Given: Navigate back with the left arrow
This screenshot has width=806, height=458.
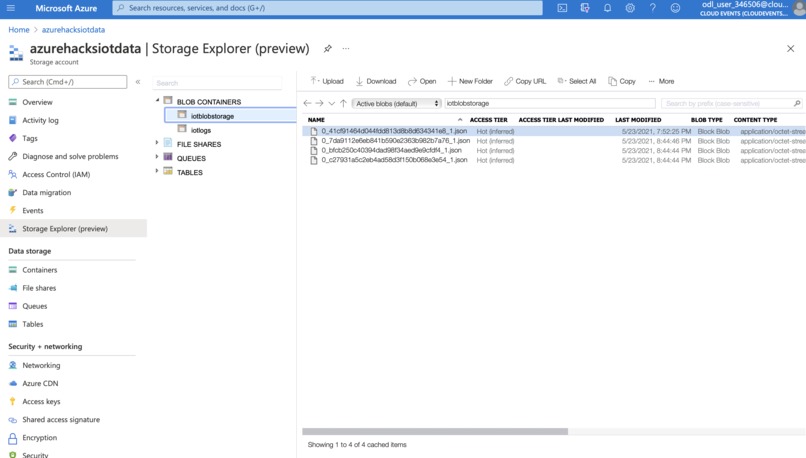Looking at the screenshot, I should [307, 103].
